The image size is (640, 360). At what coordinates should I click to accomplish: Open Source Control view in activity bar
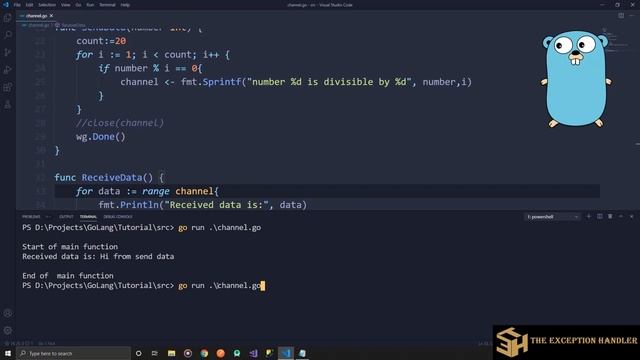click(8, 52)
